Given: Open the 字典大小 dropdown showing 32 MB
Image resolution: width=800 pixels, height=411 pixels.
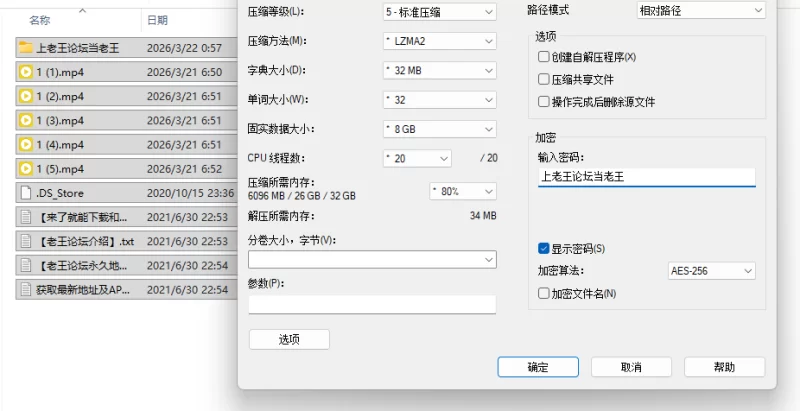Looking at the screenshot, I should click(440, 70).
